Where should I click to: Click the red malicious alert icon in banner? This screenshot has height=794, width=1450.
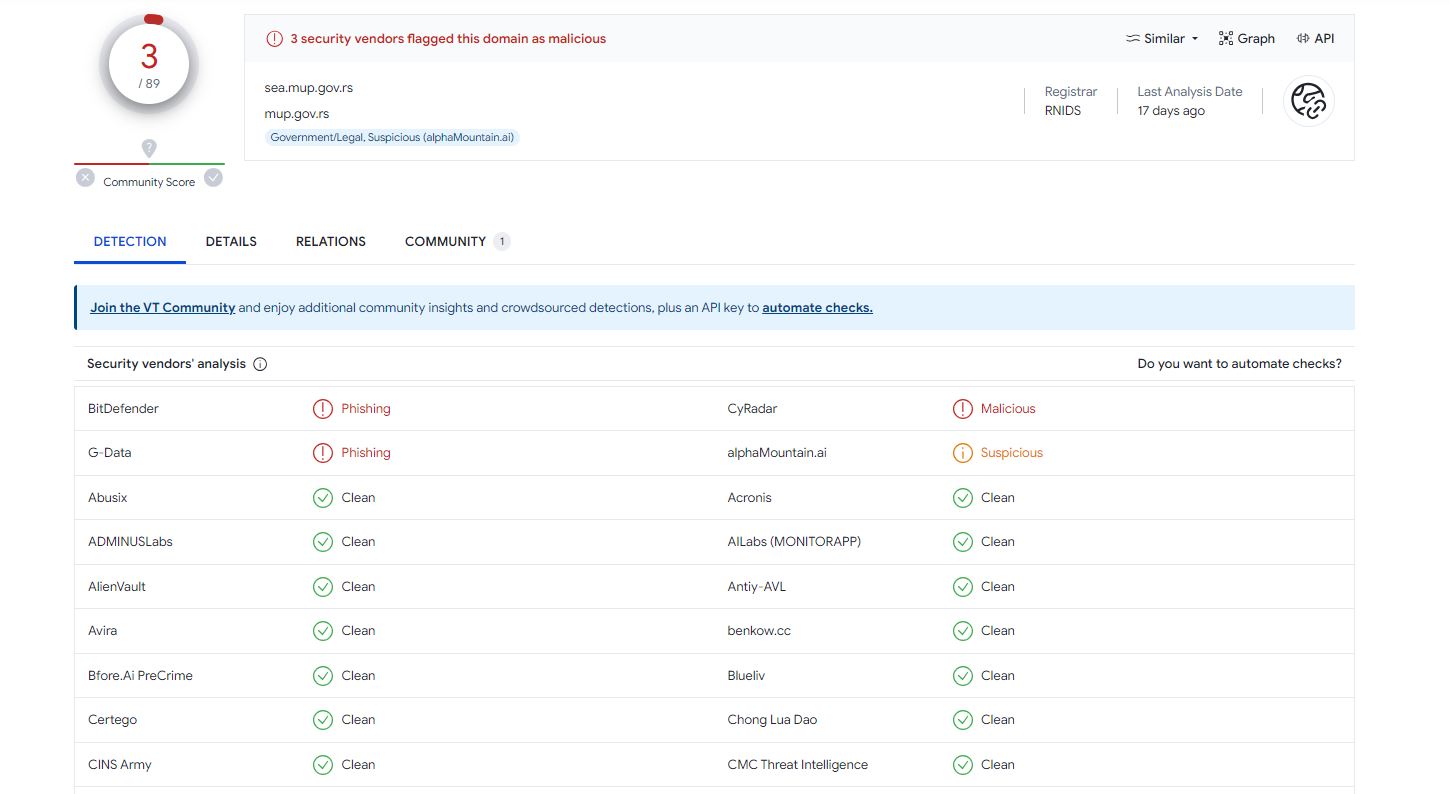click(x=274, y=39)
